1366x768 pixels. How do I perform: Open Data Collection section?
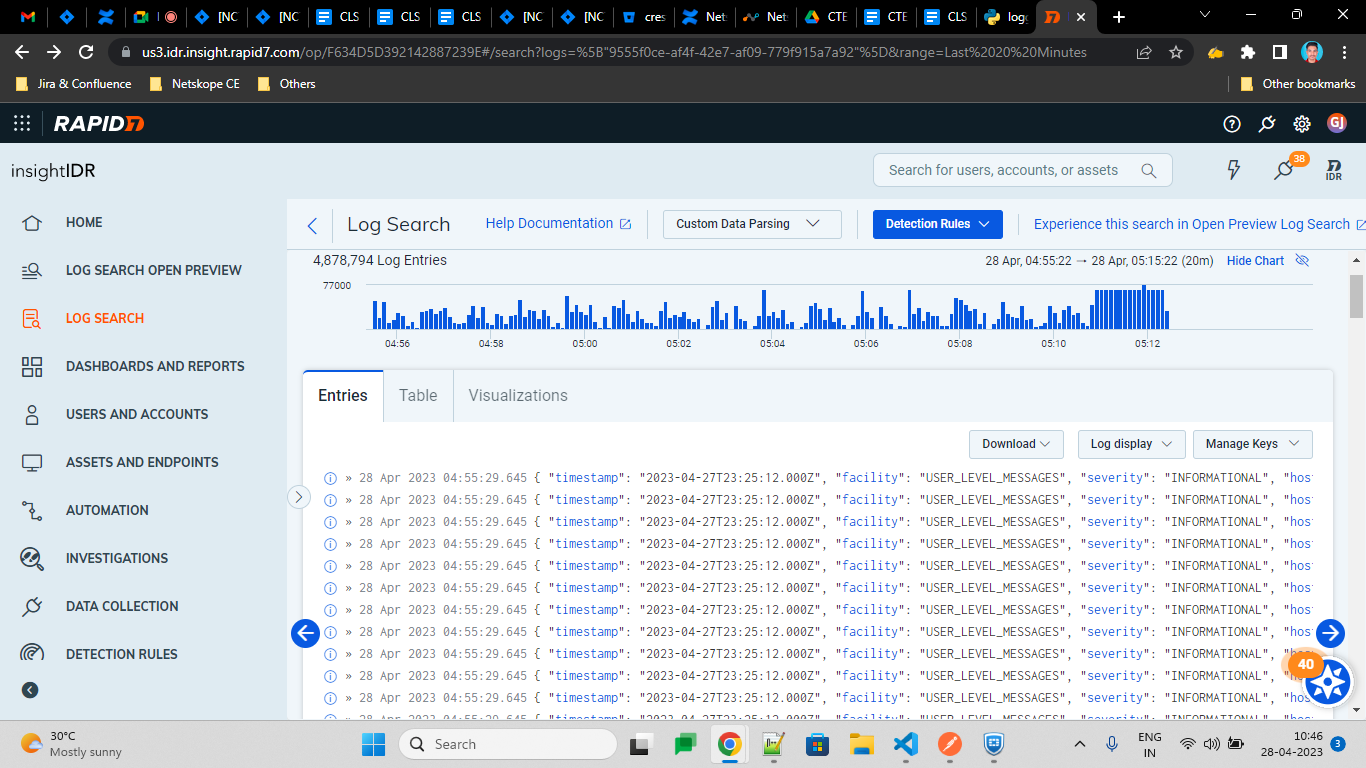click(122, 606)
